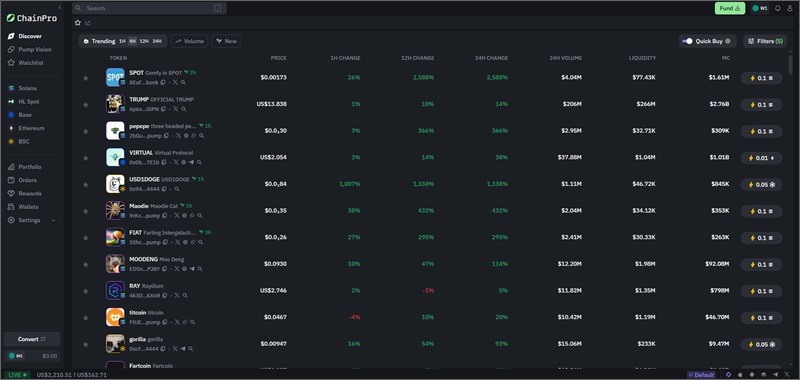
Task: Star the USD1DOGE token row
Action: tap(86, 185)
